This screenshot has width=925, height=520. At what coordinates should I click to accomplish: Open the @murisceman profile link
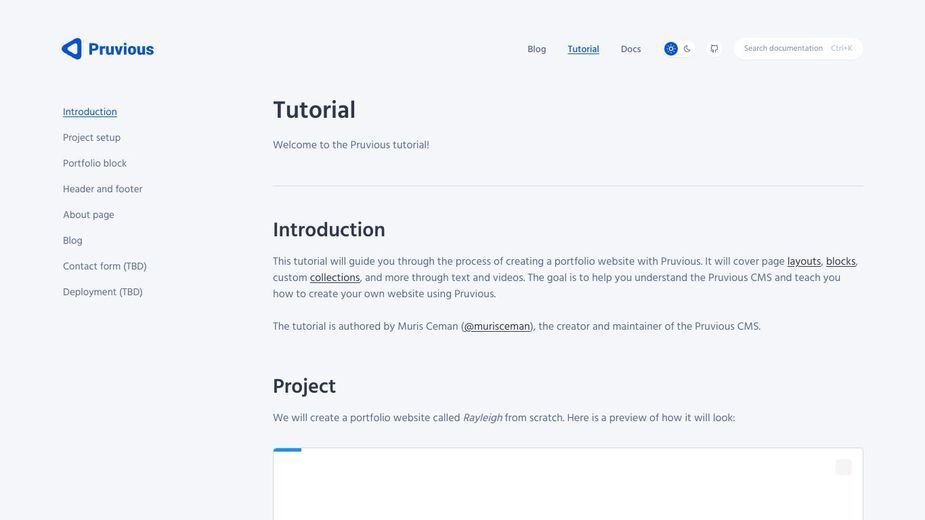coord(497,326)
